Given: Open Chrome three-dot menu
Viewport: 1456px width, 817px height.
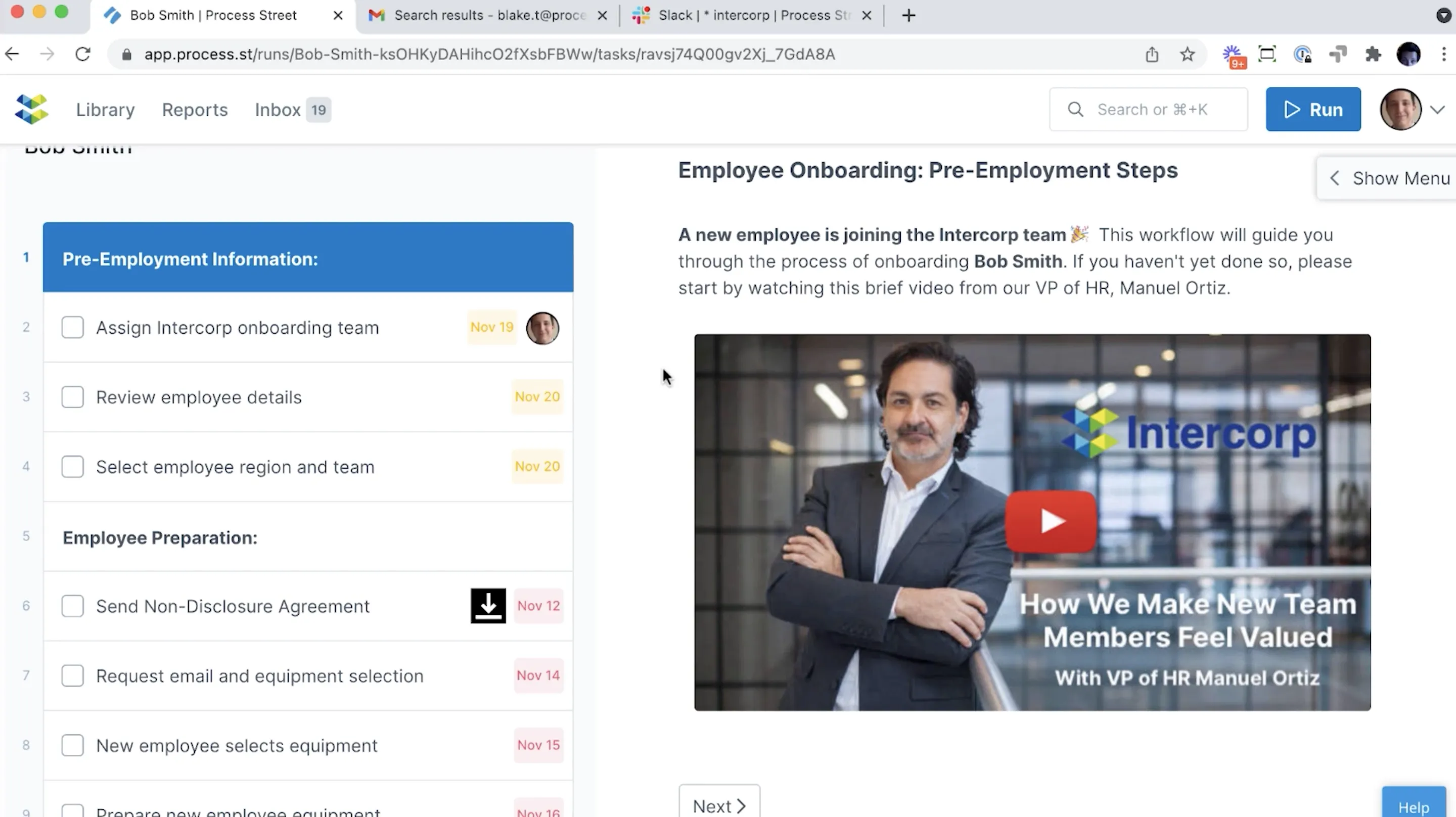Looking at the screenshot, I should tap(1443, 54).
